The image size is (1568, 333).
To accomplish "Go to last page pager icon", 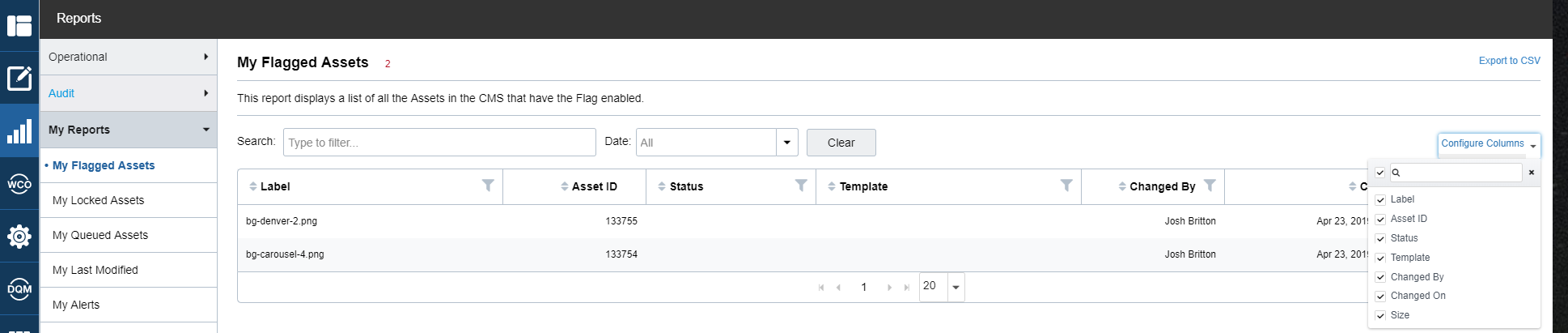I will (906, 288).
